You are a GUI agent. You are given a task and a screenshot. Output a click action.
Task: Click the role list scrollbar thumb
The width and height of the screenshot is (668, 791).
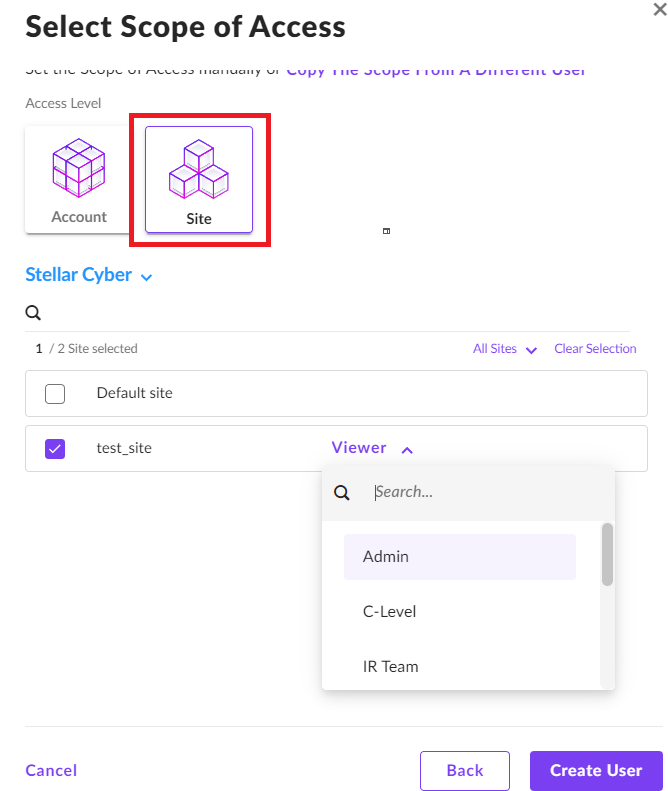click(x=607, y=554)
